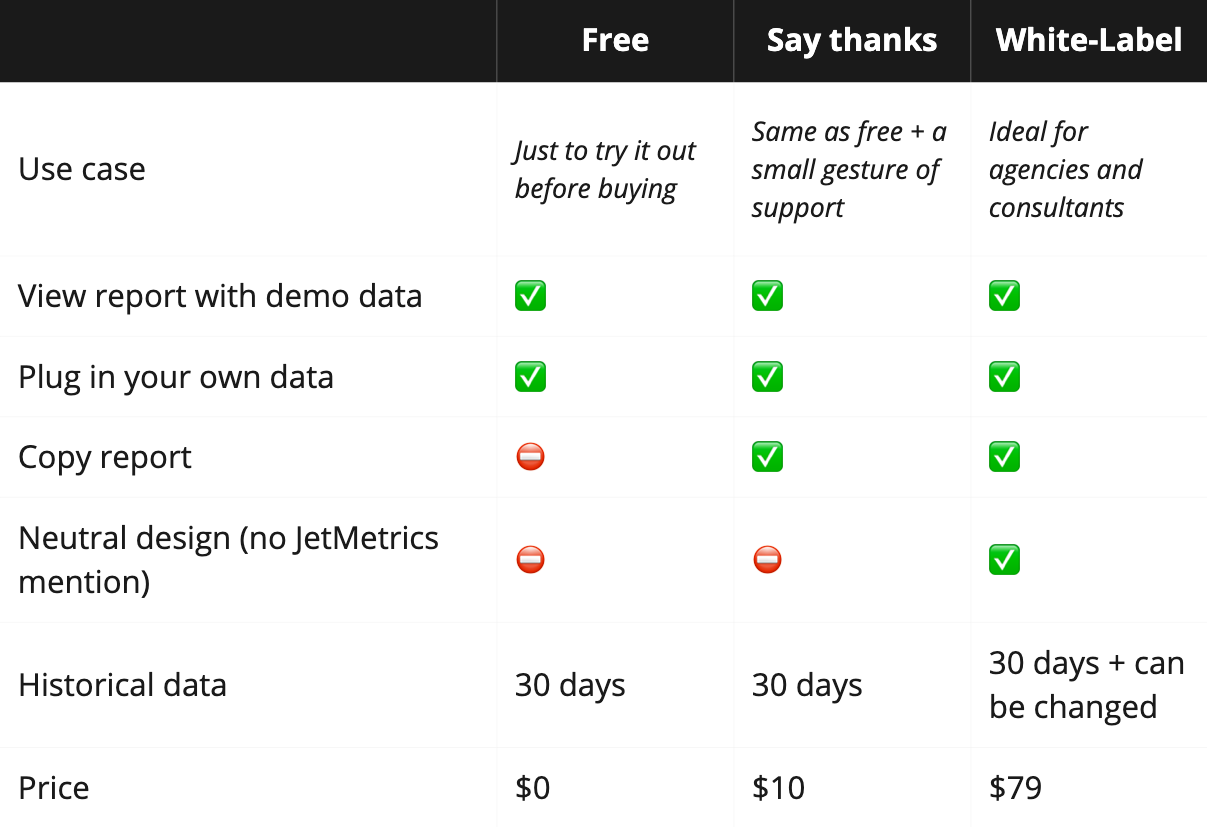Click Free plan's green check for demo data
The height and width of the screenshot is (827, 1207).
point(530,296)
